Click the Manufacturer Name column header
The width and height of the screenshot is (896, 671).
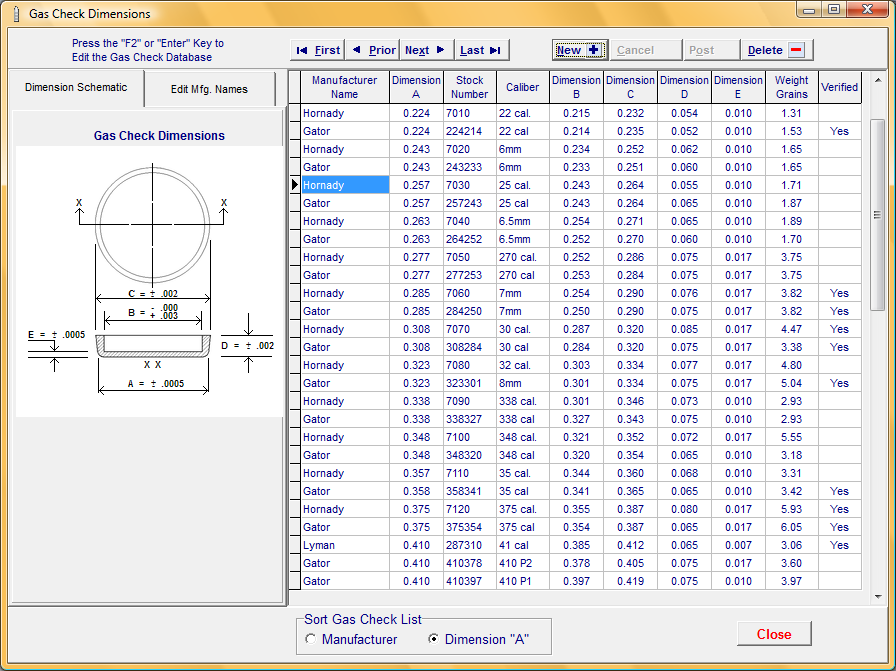coord(345,87)
